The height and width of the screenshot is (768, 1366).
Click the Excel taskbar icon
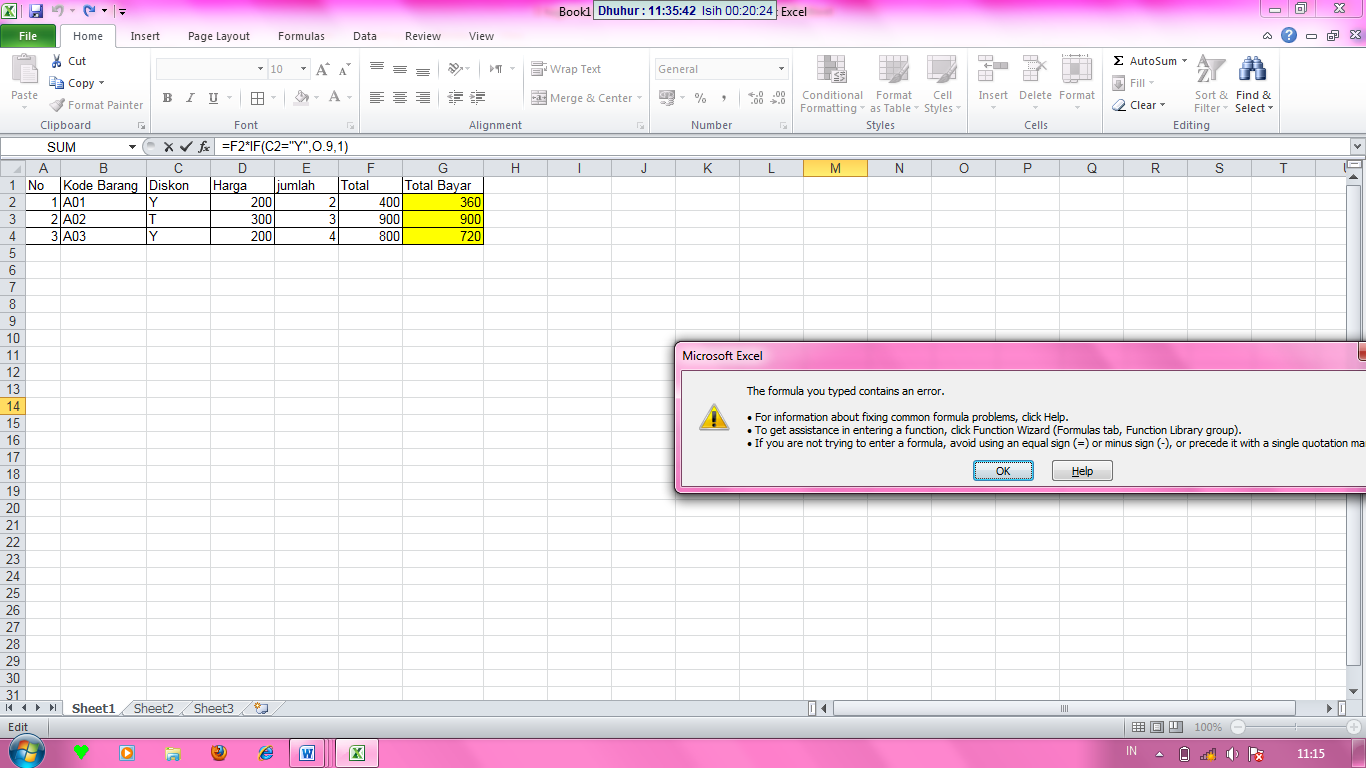pyautogui.click(x=355, y=753)
